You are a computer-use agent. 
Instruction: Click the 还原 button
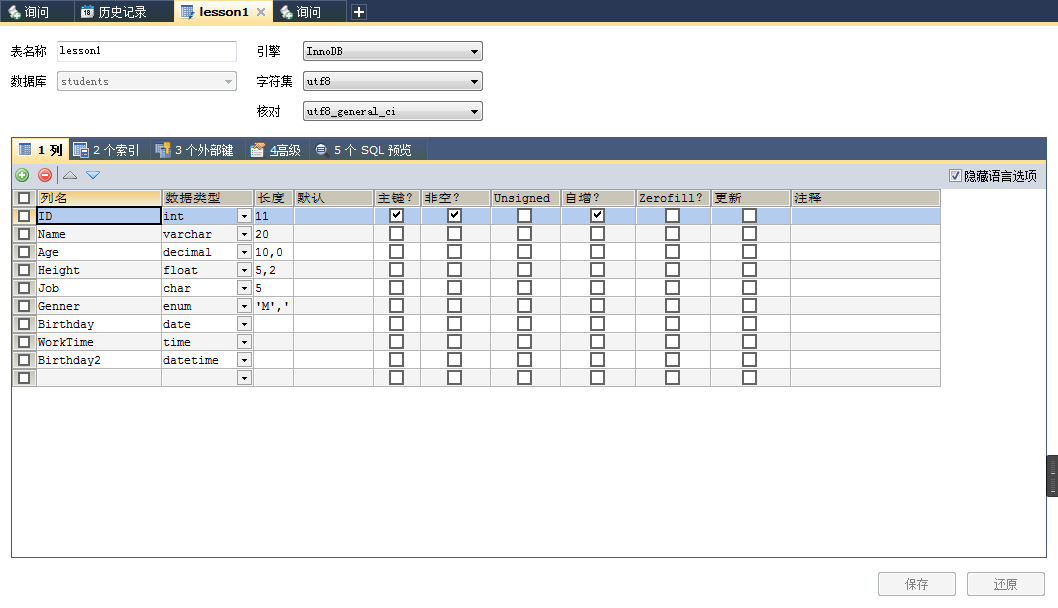1005,584
